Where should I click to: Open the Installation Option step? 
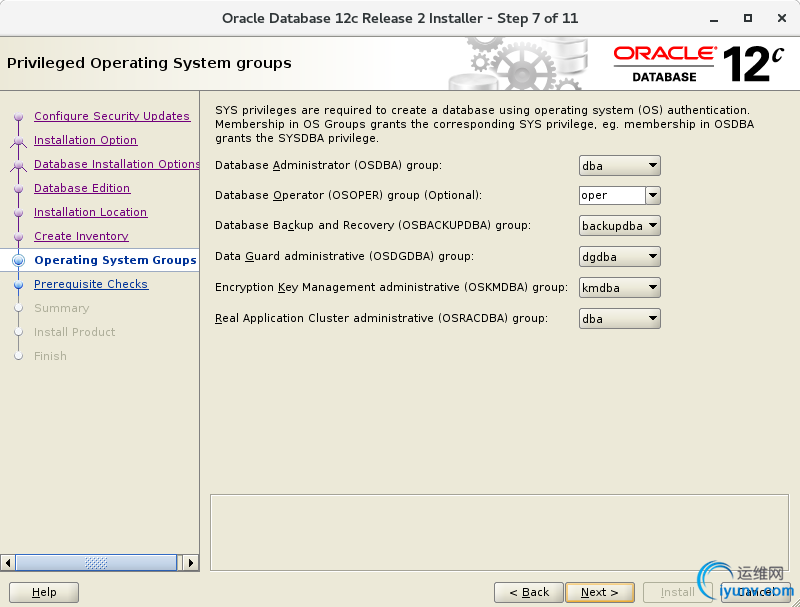pos(85,140)
